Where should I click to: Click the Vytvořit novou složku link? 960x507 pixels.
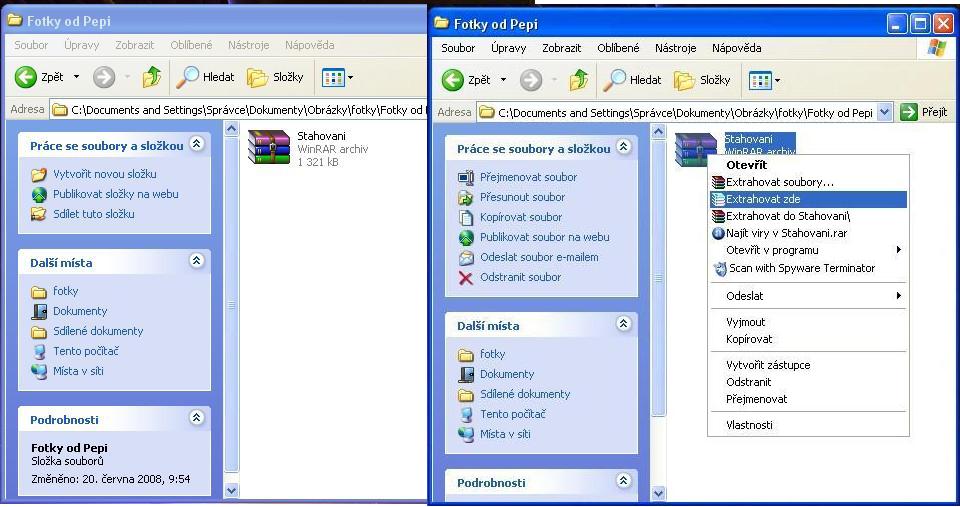(105, 174)
